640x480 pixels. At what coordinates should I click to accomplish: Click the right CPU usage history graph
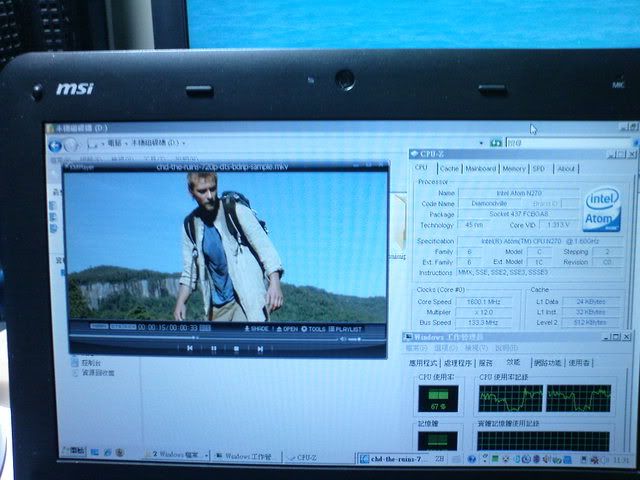click(579, 398)
